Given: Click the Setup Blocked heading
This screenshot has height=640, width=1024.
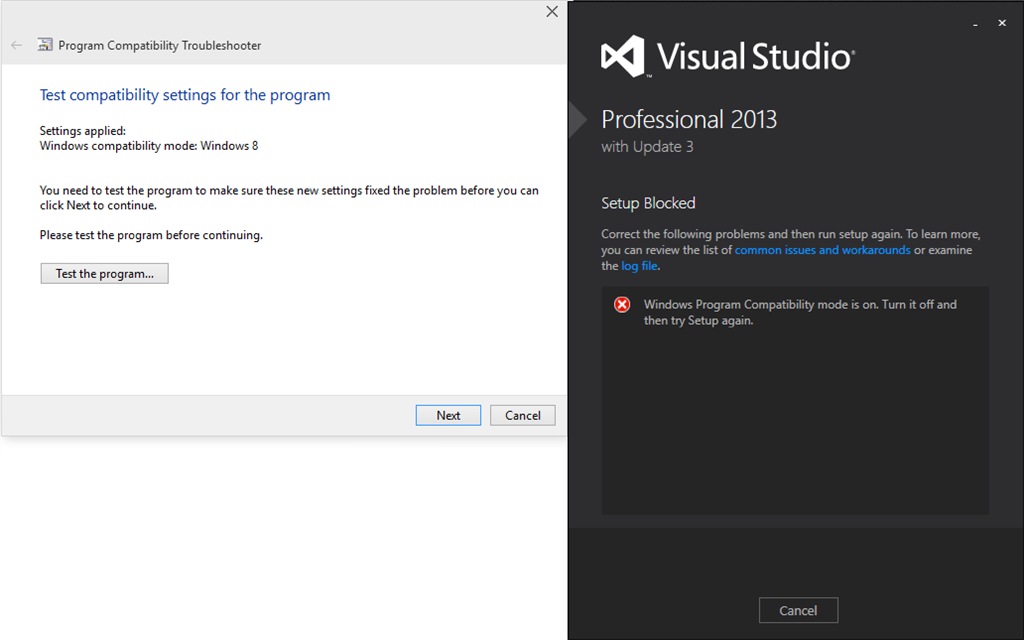Looking at the screenshot, I should pyautogui.click(x=648, y=203).
